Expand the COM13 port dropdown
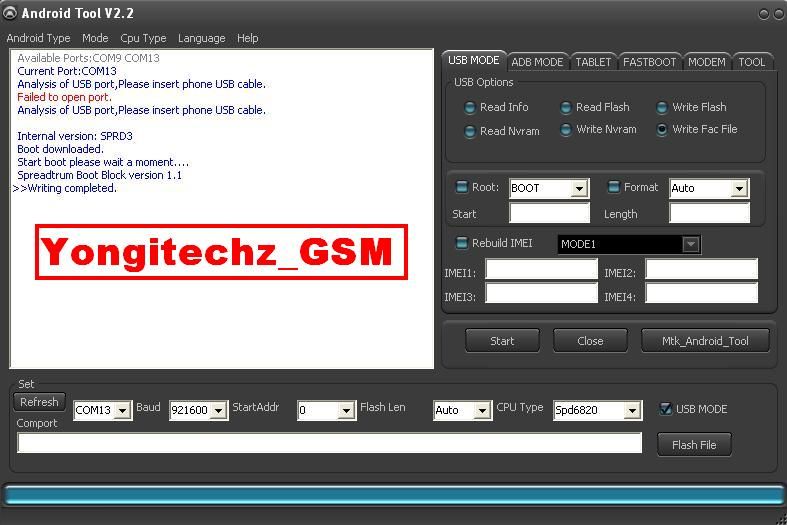Screen dimensions: 787x525 click(122, 411)
